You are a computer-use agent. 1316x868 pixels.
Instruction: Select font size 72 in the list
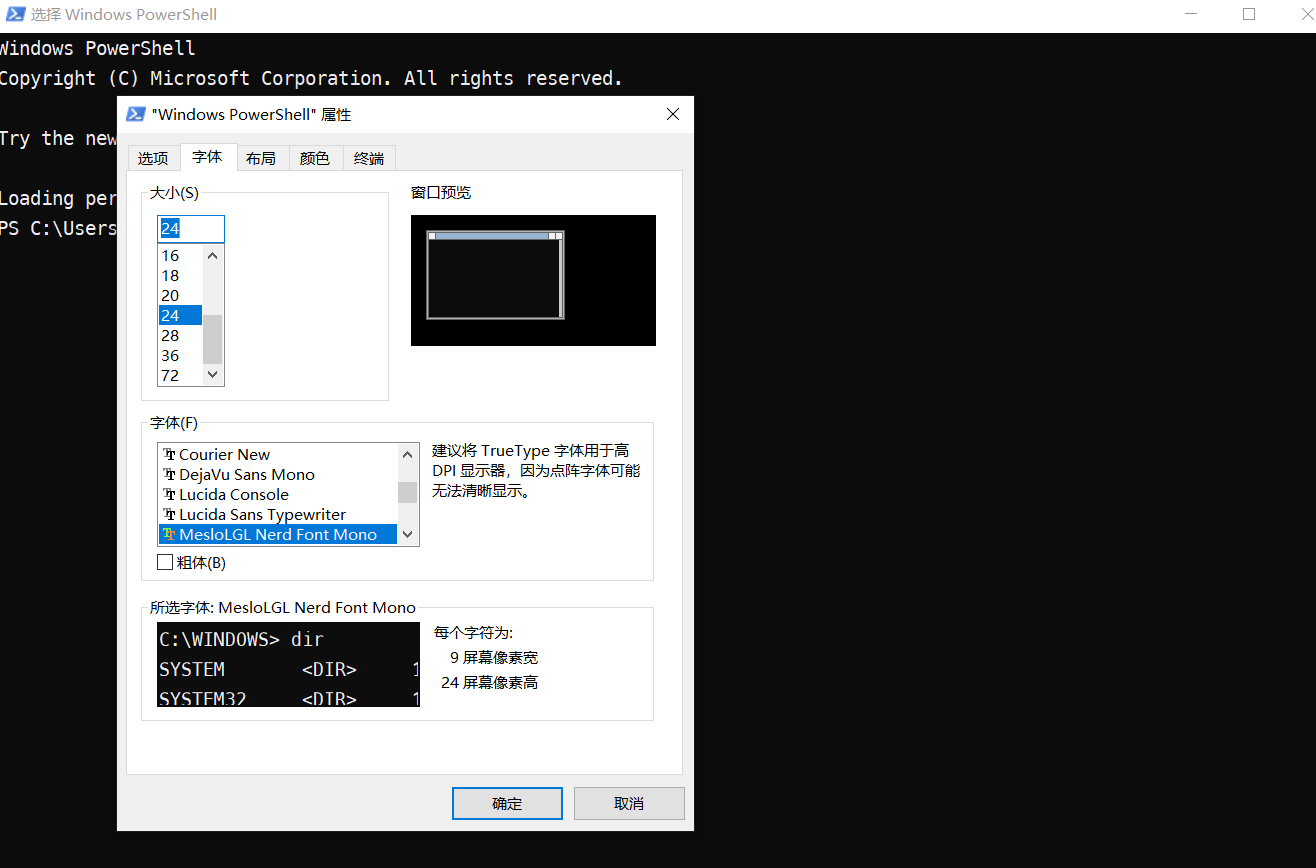coord(180,375)
